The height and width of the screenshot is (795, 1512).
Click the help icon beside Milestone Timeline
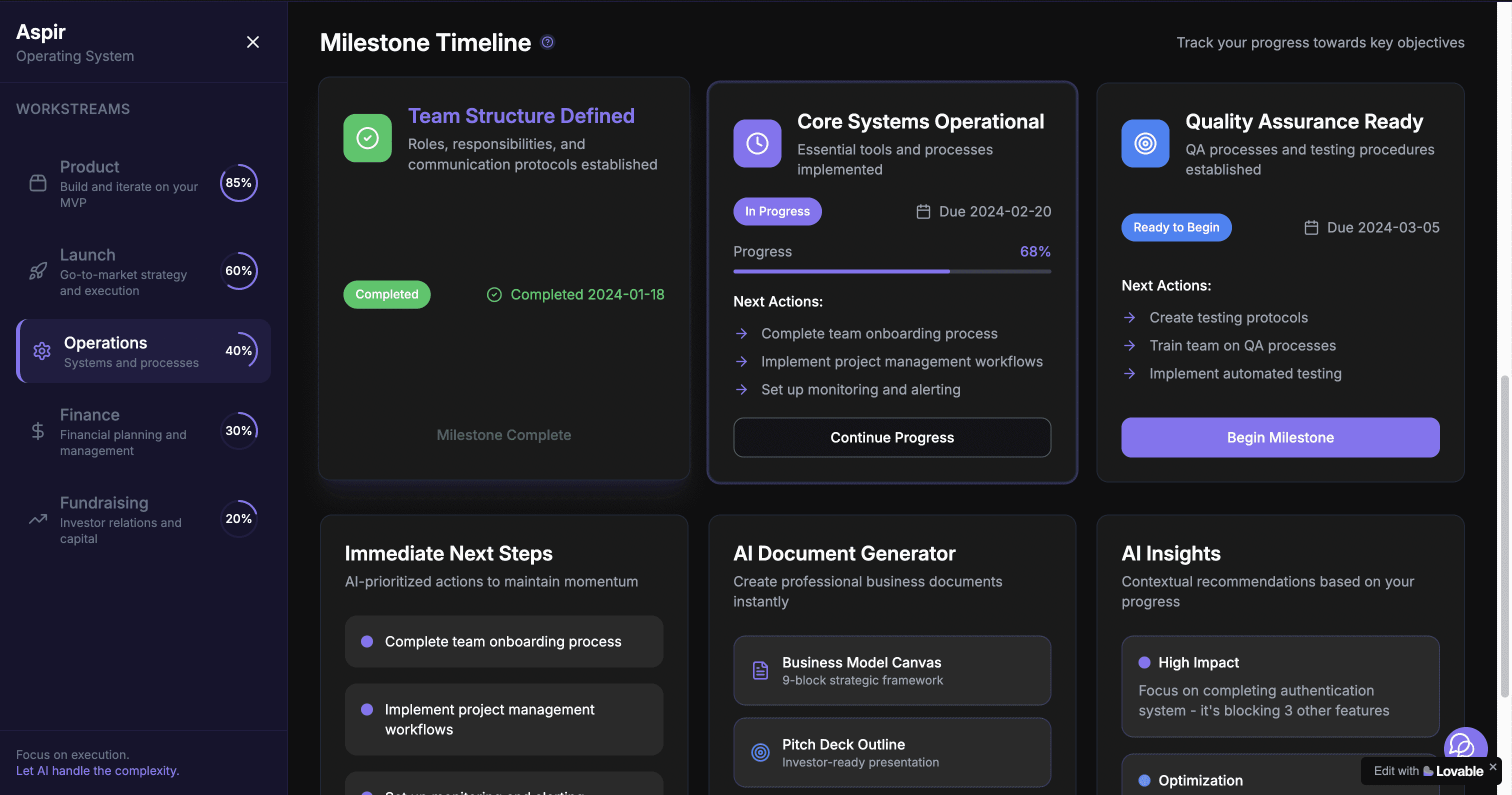(x=547, y=42)
